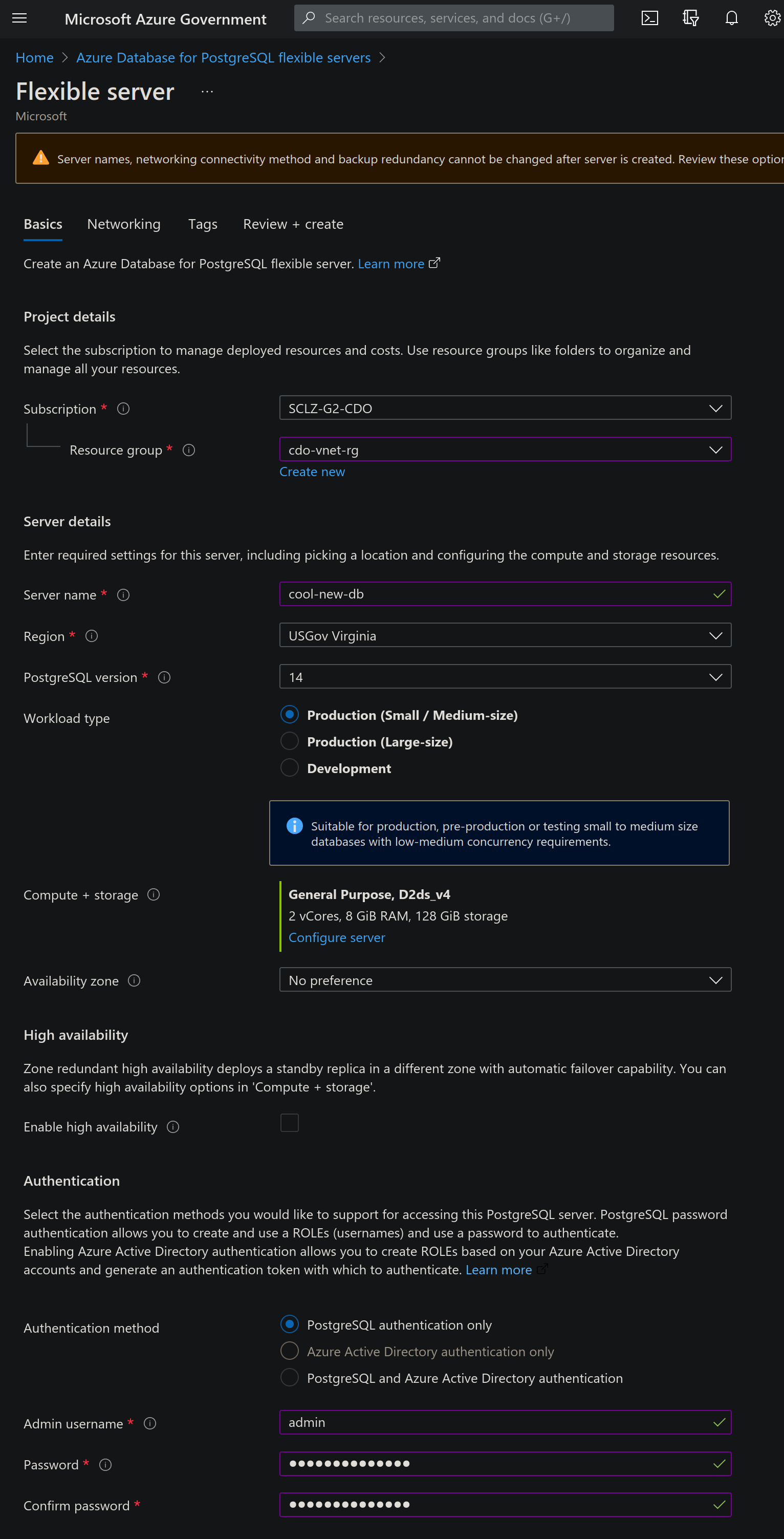Click the Password field
The height and width of the screenshot is (1539, 784).
[505, 1464]
